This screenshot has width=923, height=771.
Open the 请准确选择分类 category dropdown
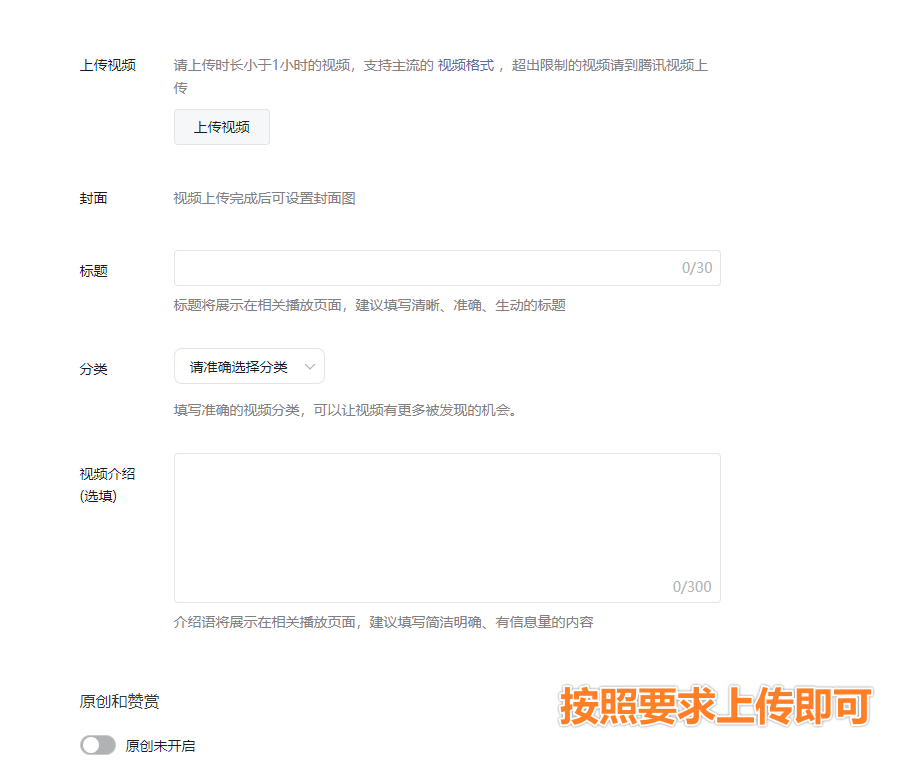(248, 367)
